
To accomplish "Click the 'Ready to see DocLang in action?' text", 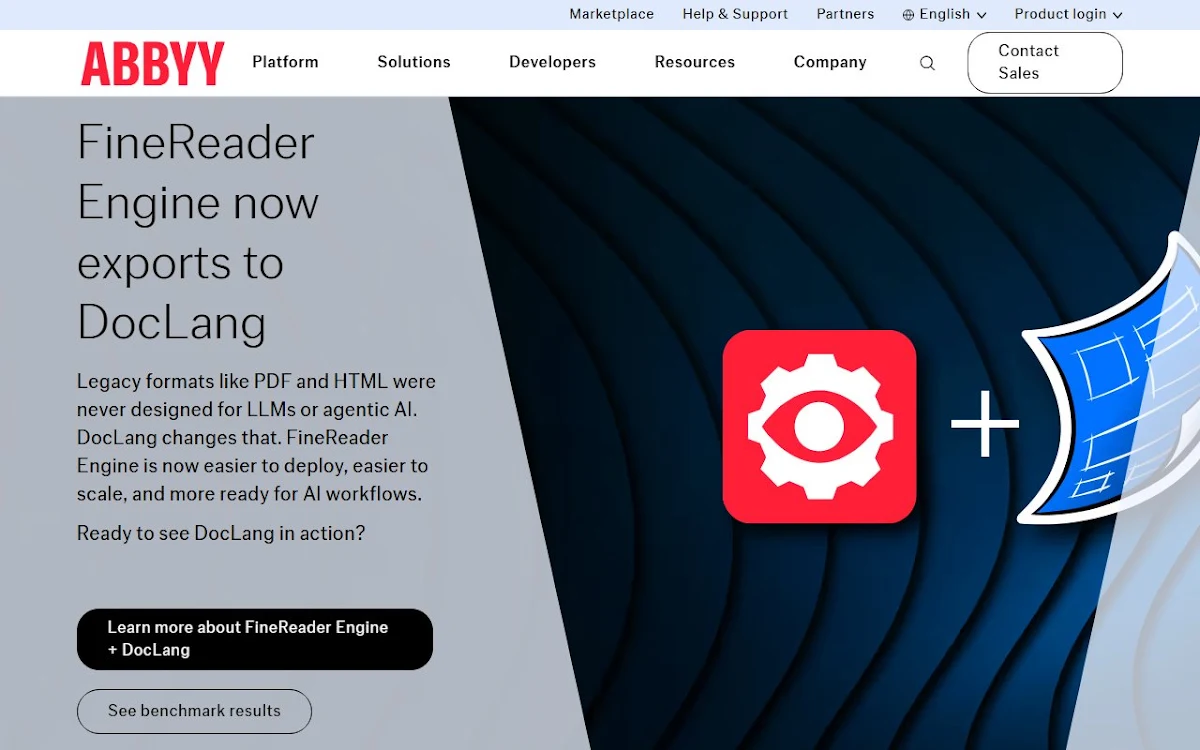I will (221, 533).
